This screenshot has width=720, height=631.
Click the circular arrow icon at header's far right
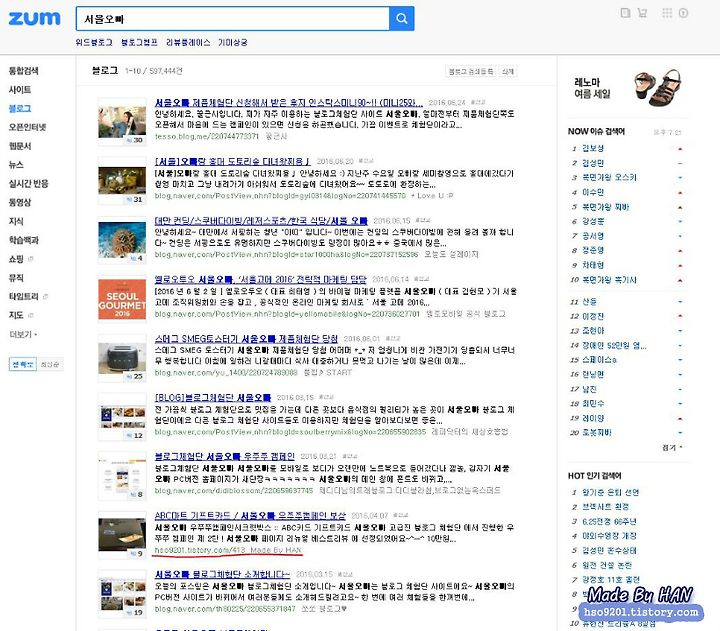[683, 13]
